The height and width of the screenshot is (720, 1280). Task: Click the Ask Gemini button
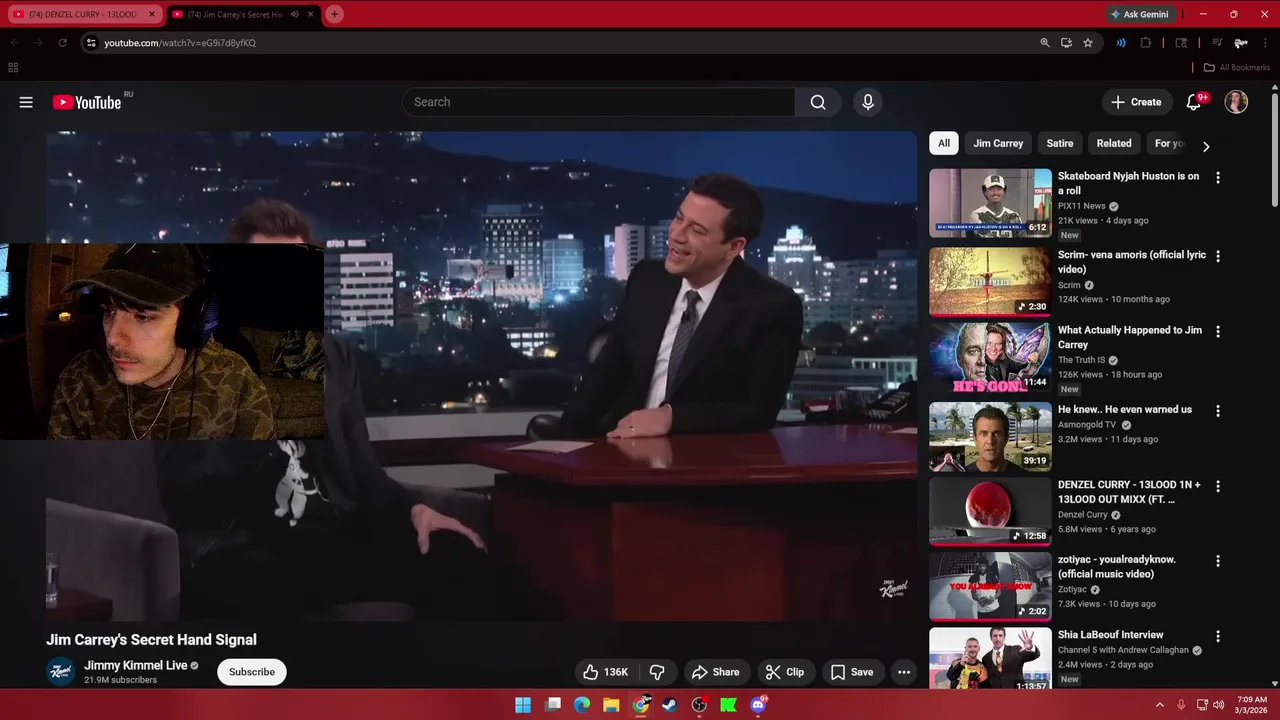[1139, 14]
